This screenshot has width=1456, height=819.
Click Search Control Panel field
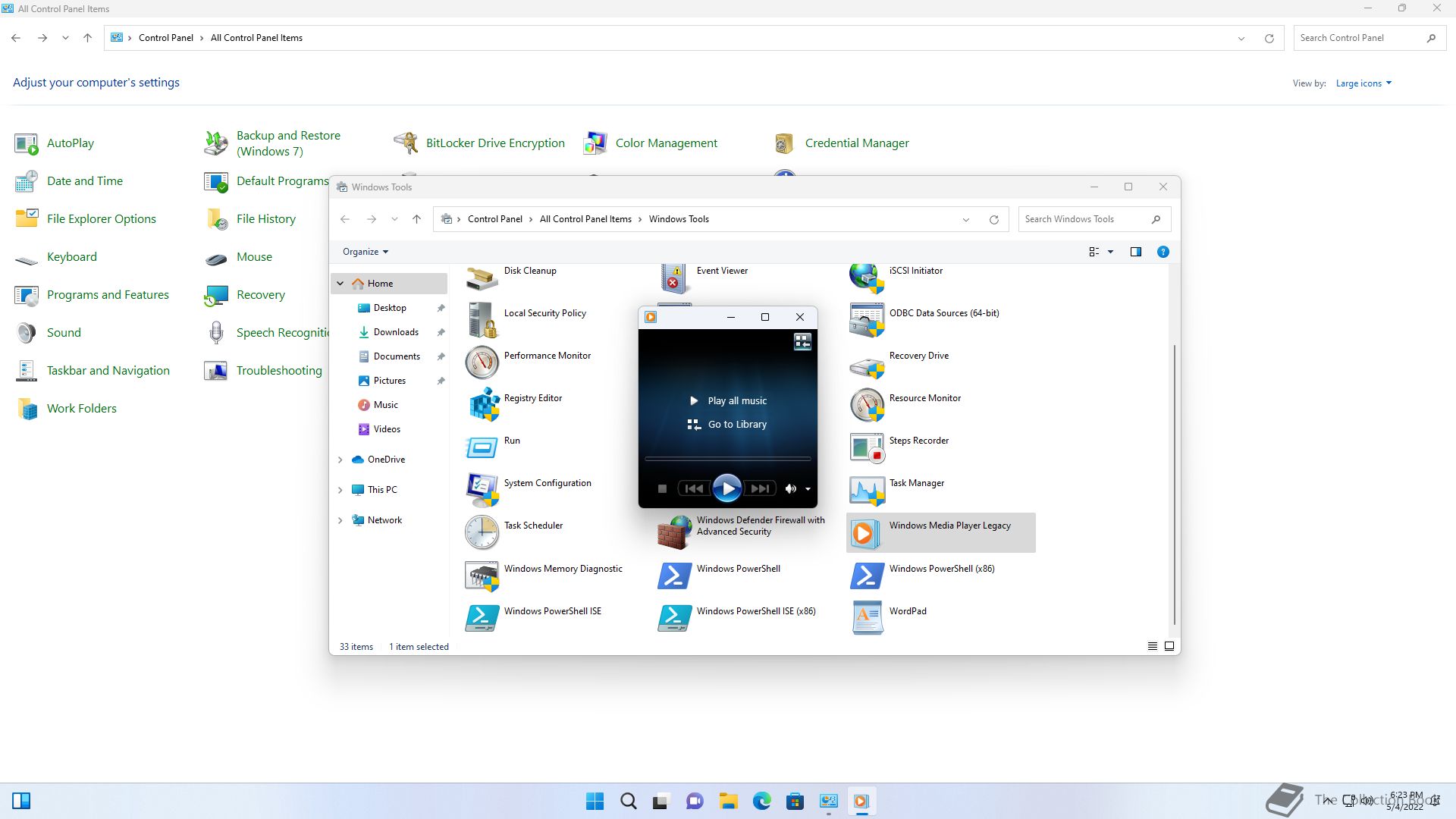coord(1370,38)
